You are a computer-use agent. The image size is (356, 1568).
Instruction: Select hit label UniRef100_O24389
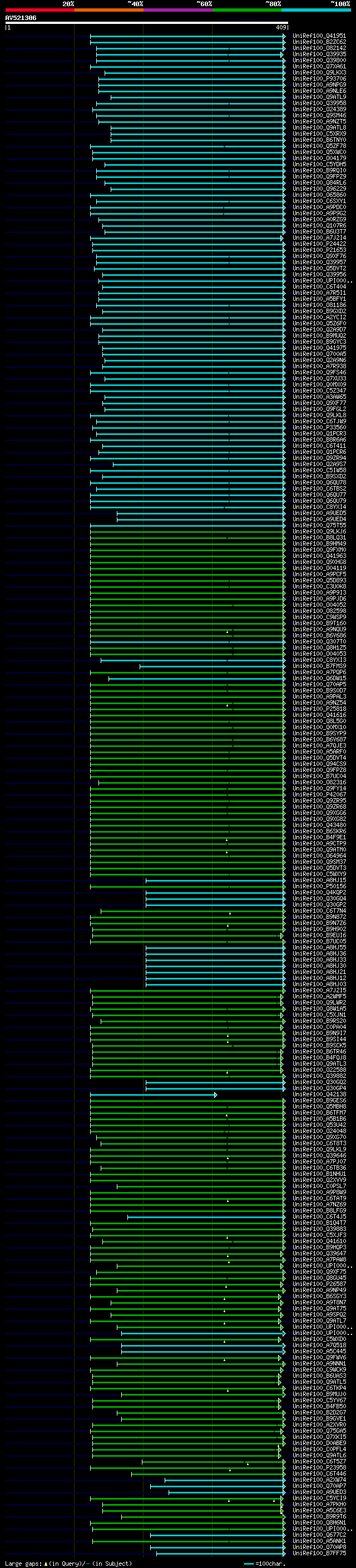319,109
